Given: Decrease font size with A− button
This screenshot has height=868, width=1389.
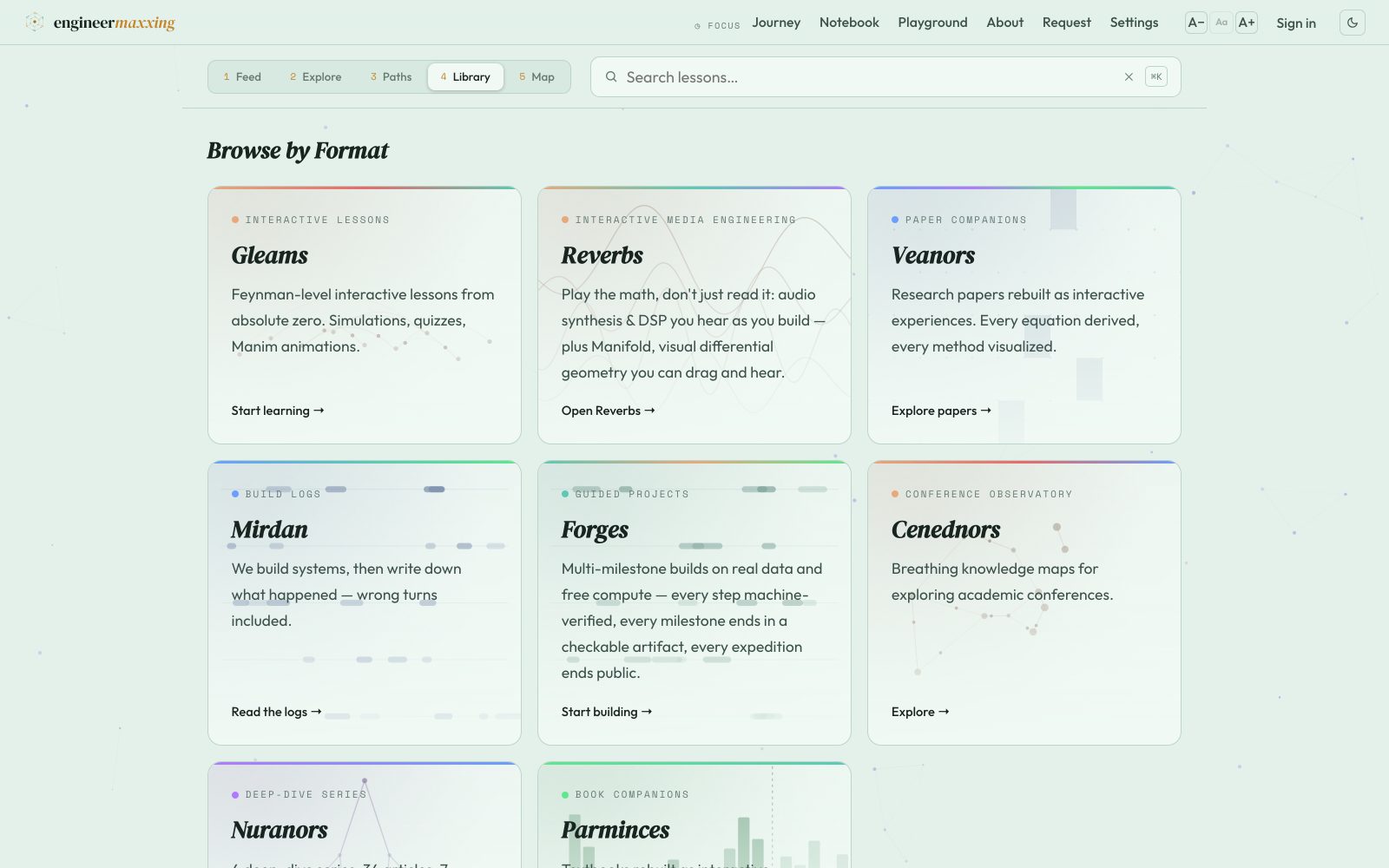Looking at the screenshot, I should point(1196,23).
